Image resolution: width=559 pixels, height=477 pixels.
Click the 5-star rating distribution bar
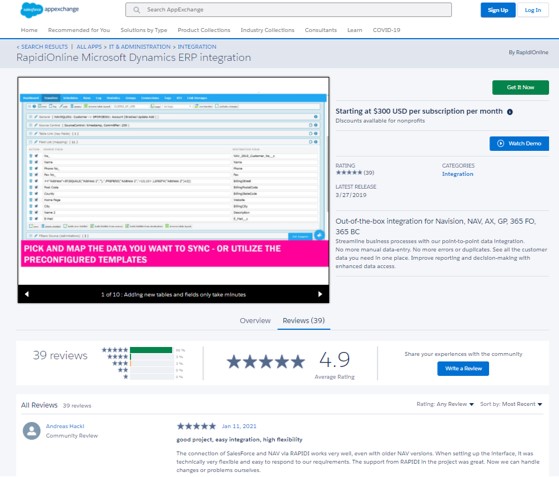click(x=152, y=350)
